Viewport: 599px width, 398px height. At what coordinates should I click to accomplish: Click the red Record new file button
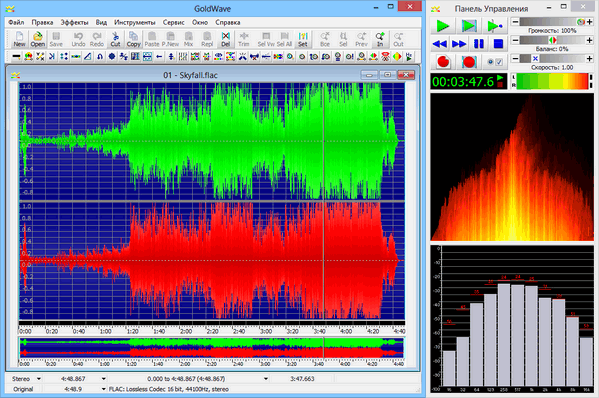(443, 62)
